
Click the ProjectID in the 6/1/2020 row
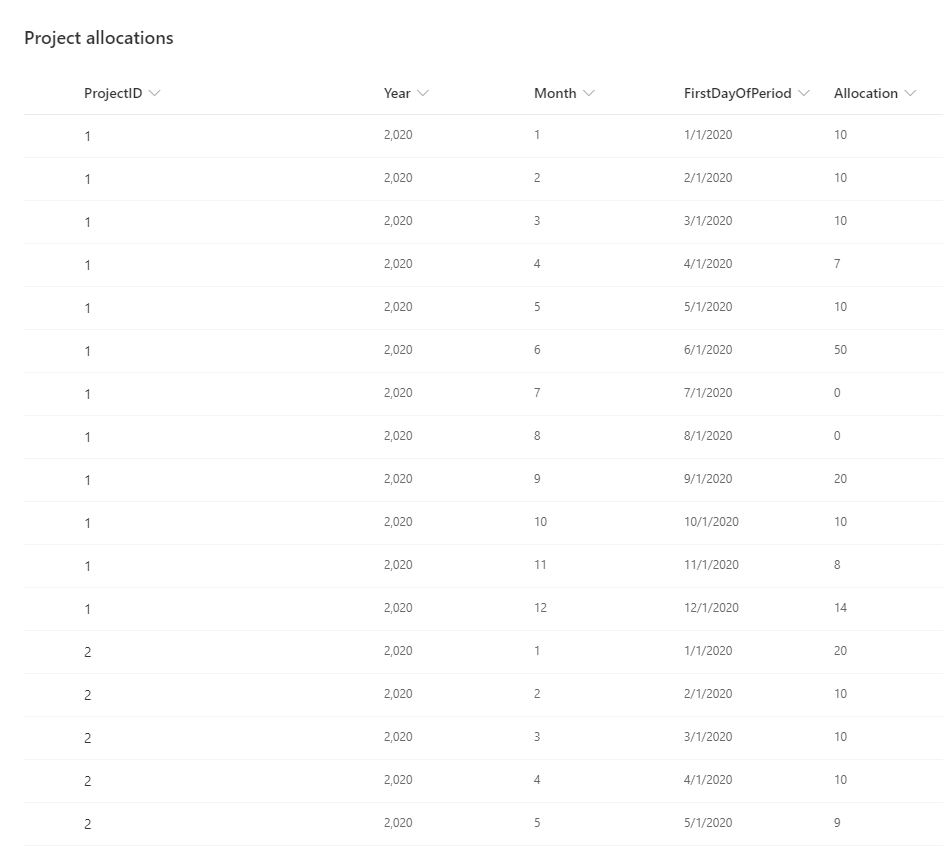click(x=88, y=351)
